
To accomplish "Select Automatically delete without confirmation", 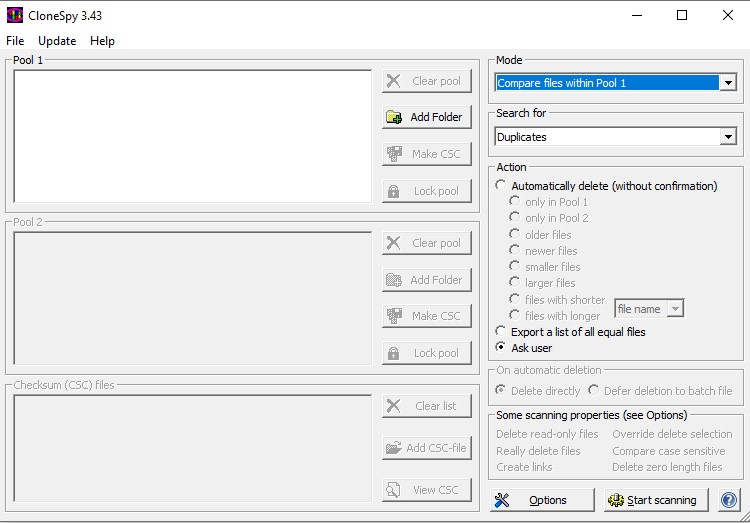I will 501,185.
